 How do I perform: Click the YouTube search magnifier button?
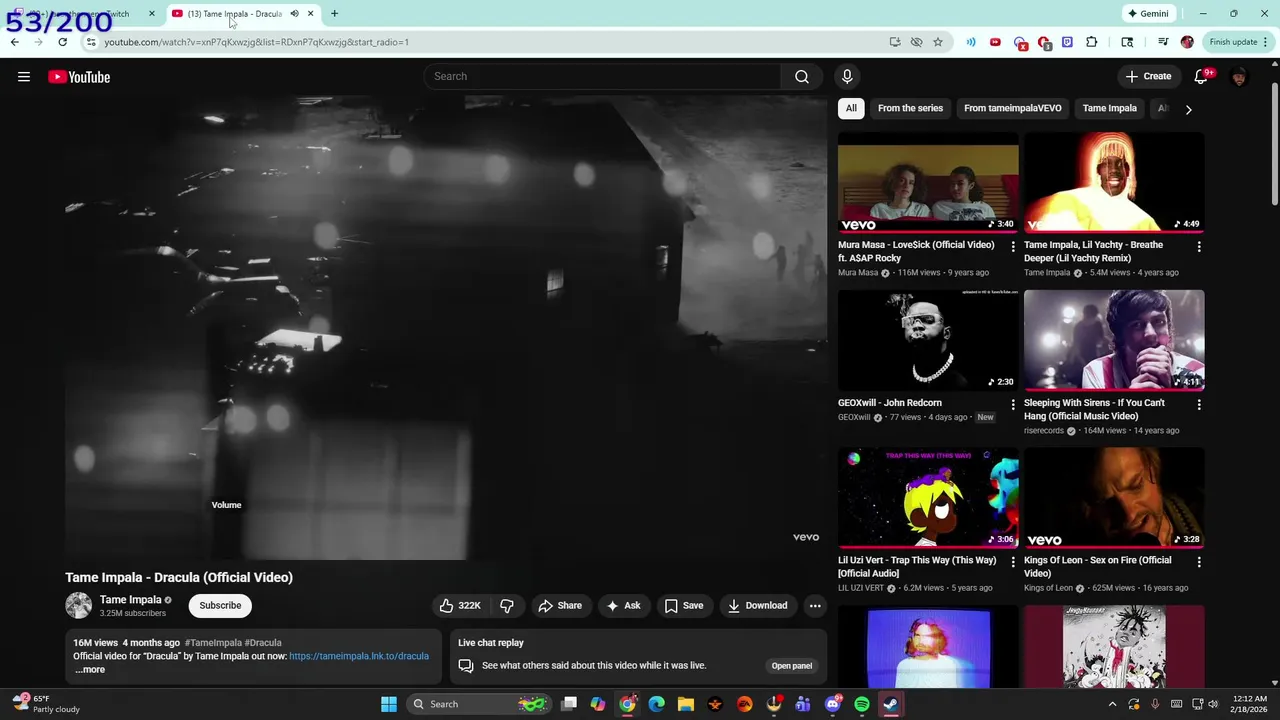[x=802, y=77]
